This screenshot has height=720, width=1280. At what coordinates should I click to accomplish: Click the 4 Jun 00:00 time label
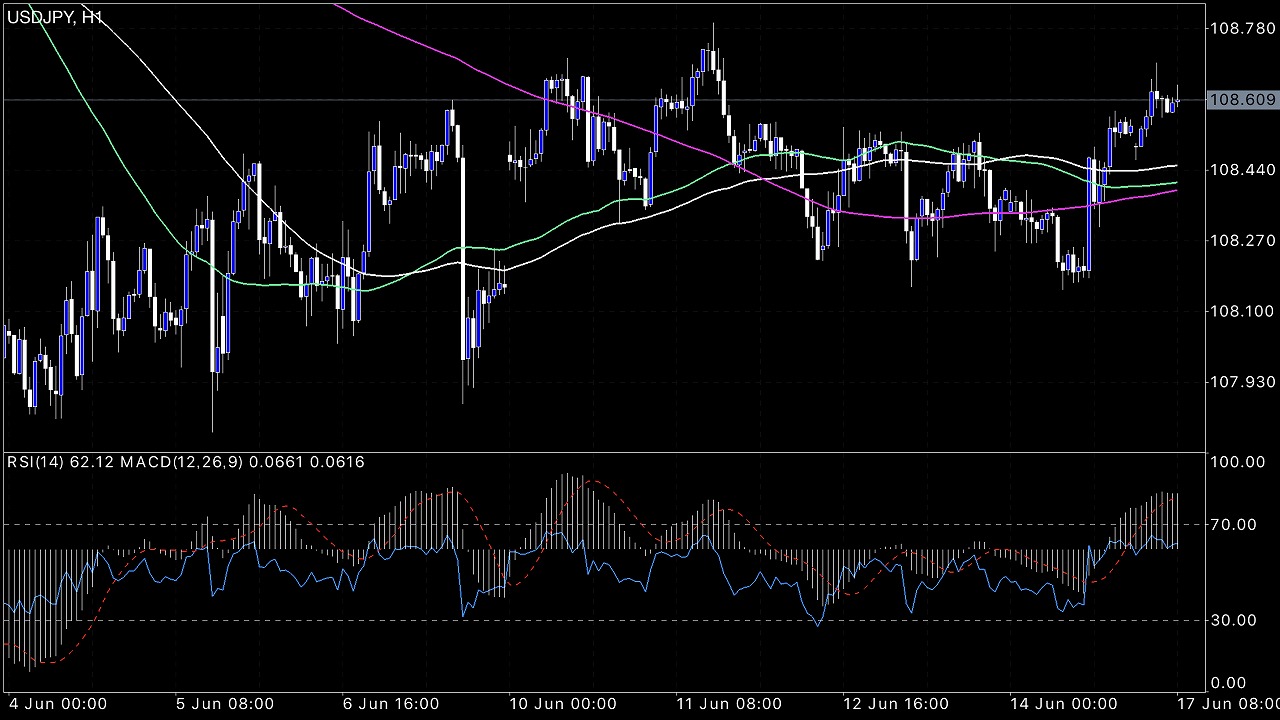click(58, 704)
